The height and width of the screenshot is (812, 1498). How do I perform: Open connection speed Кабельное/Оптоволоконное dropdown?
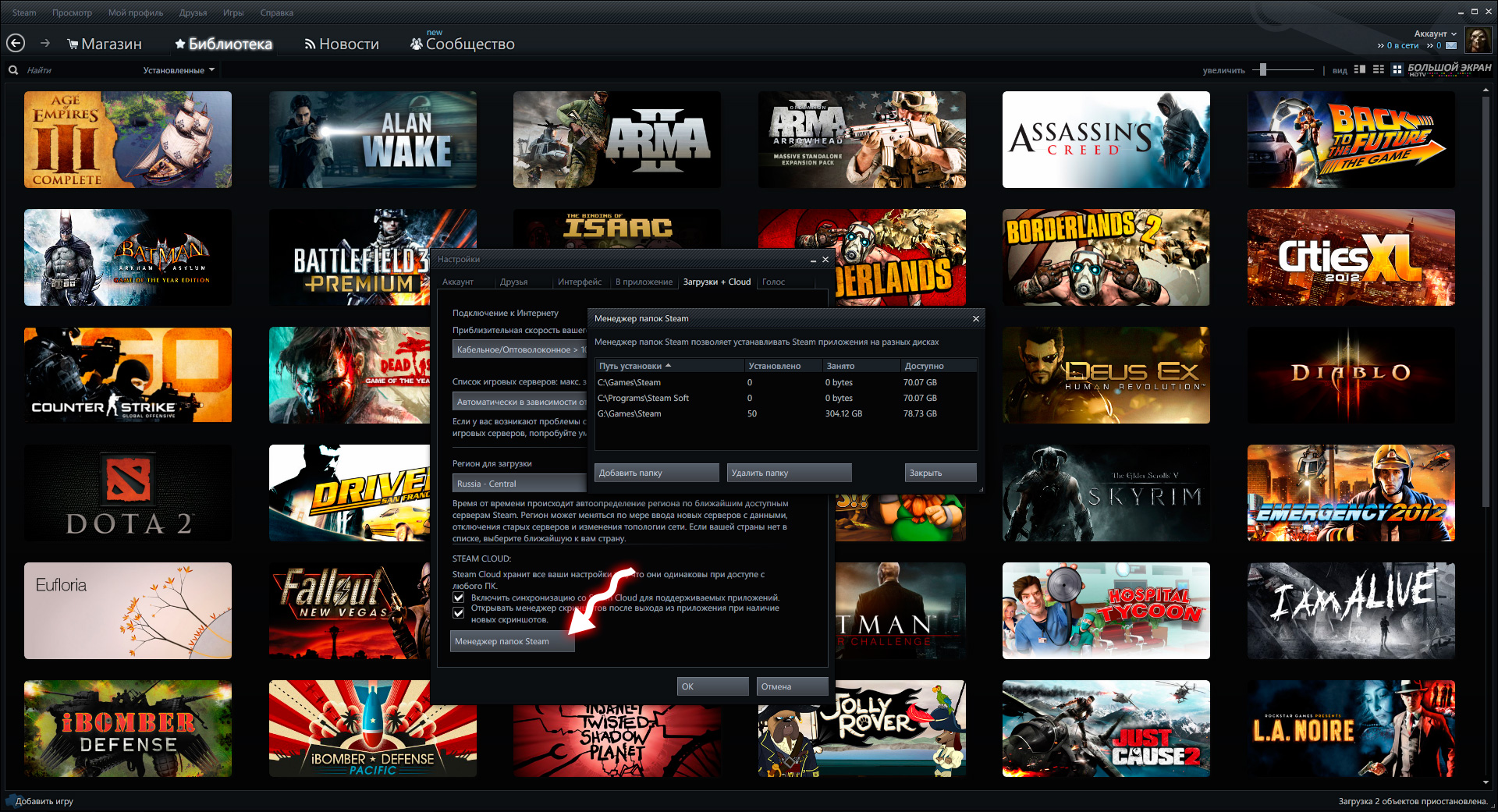520,349
